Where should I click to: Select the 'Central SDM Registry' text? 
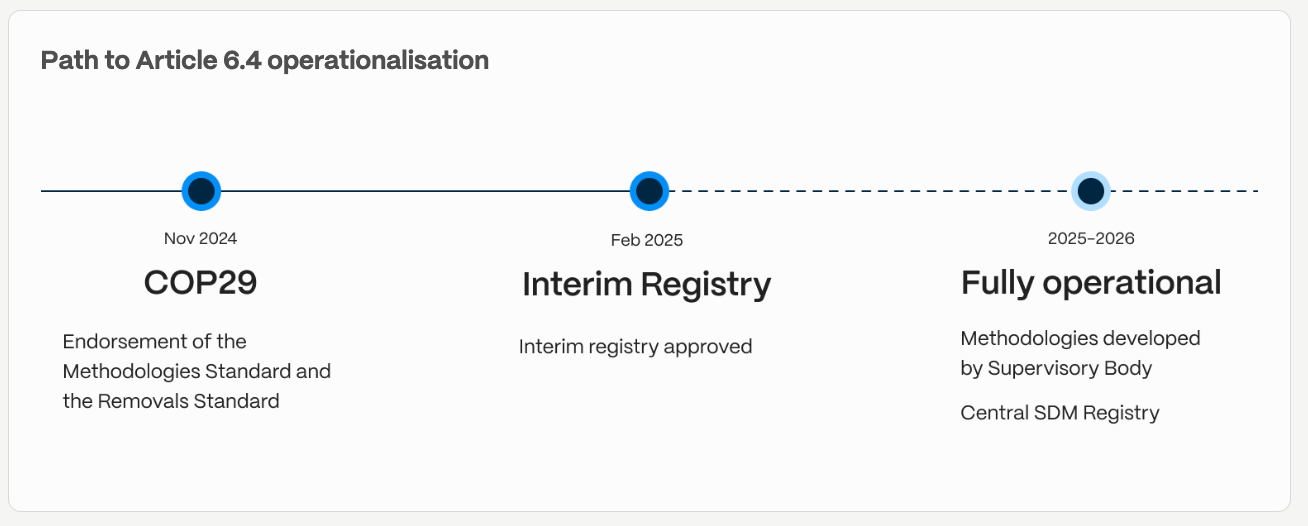coord(1060,413)
